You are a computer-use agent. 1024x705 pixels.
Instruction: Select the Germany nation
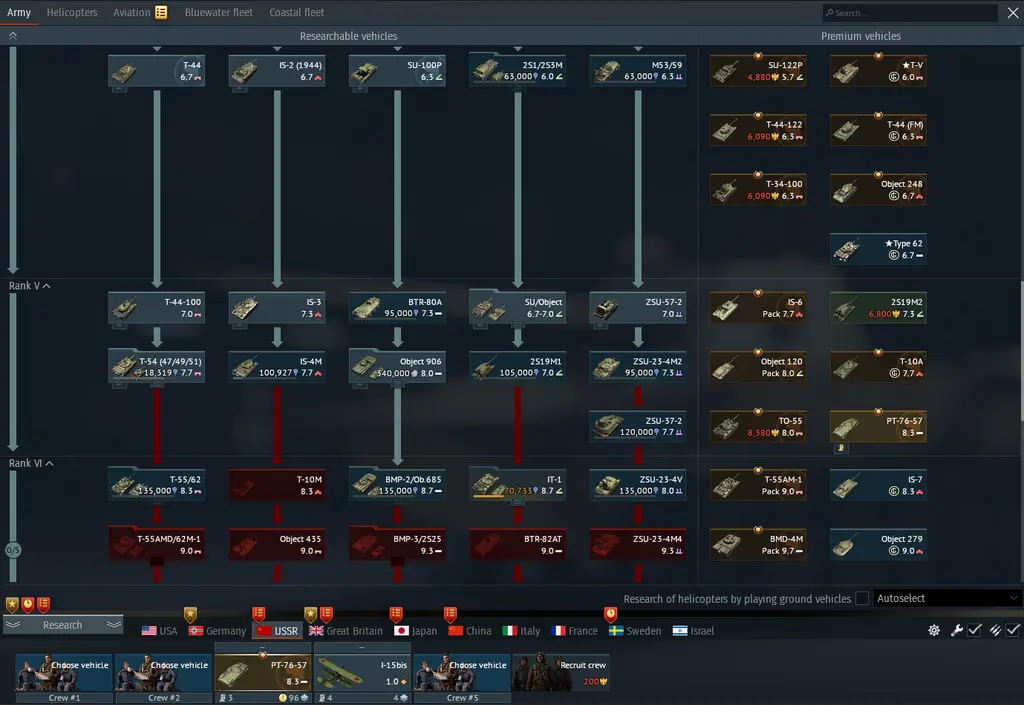click(x=217, y=631)
